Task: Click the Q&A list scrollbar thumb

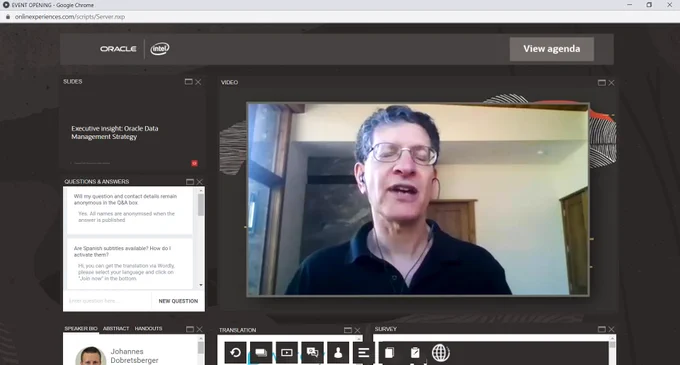Action: (x=201, y=205)
